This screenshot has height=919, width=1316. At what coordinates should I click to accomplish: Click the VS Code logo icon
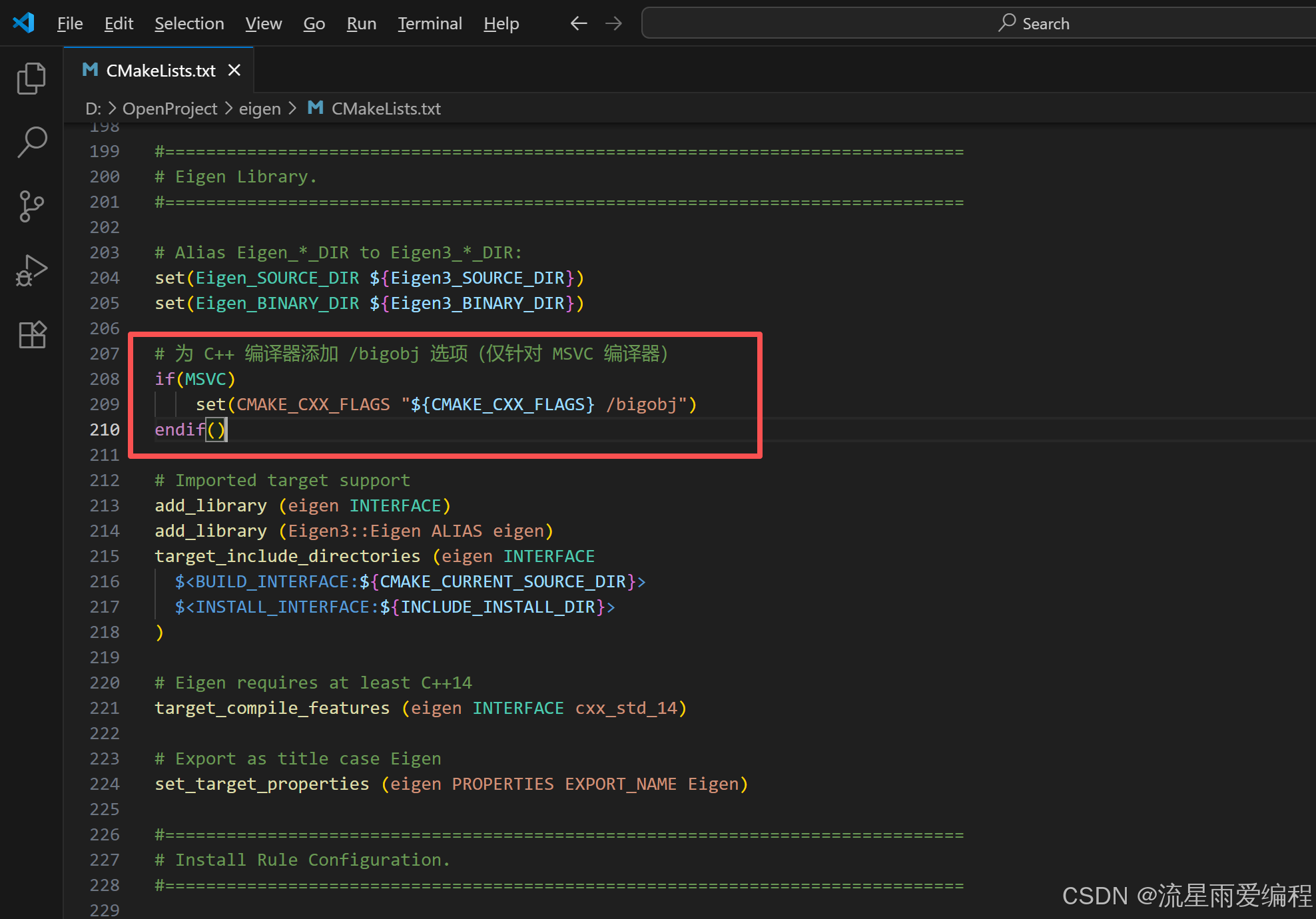click(24, 23)
